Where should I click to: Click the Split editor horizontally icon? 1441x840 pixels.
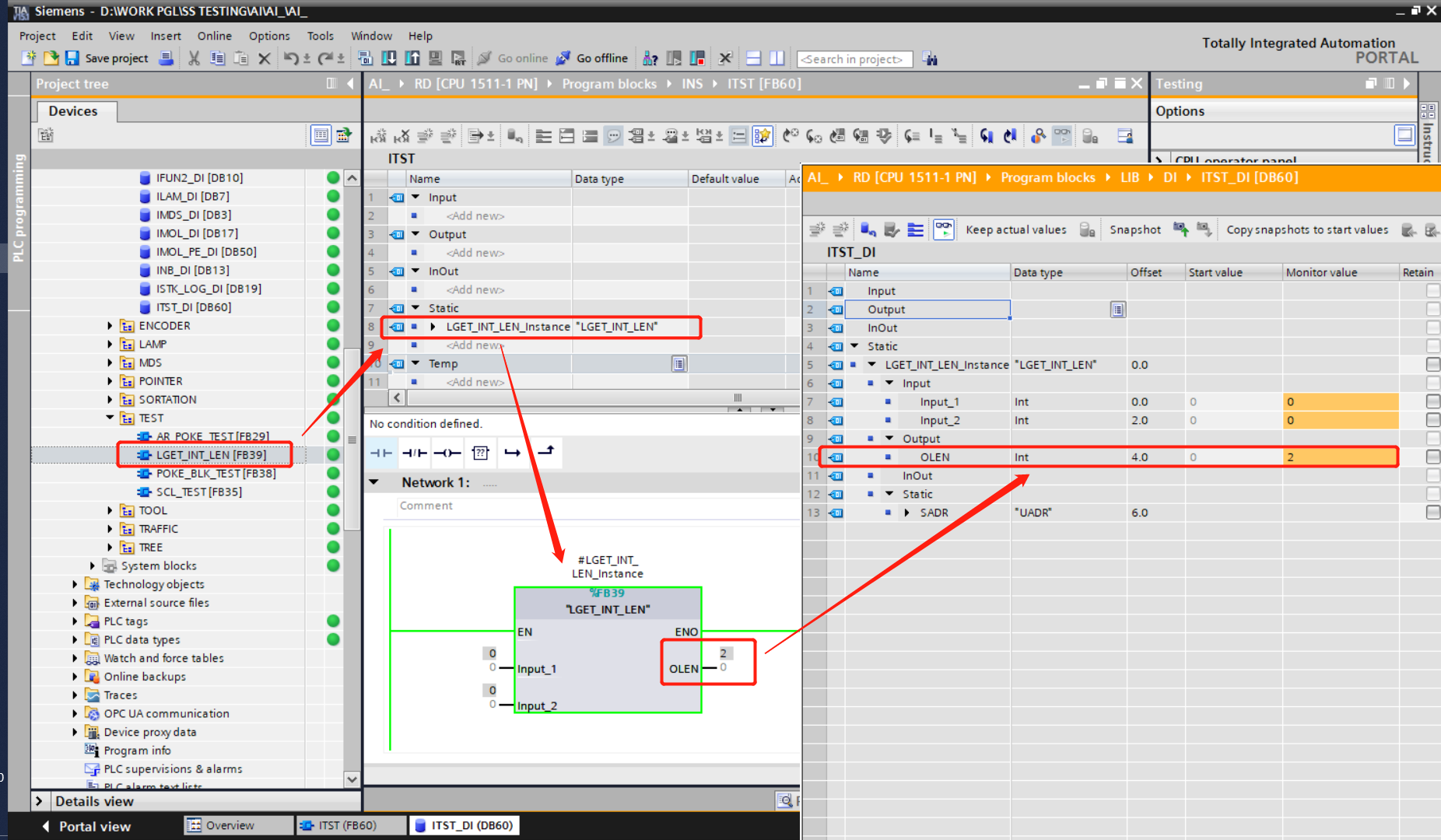[753, 58]
